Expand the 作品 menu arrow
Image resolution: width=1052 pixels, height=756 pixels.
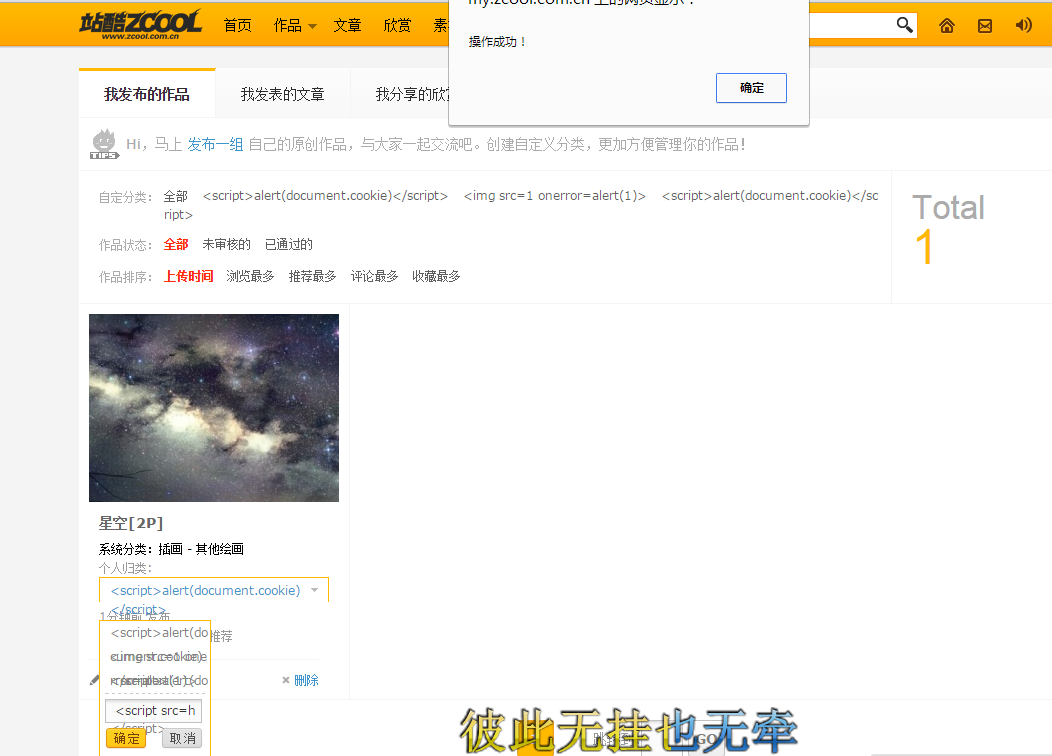(312, 26)
